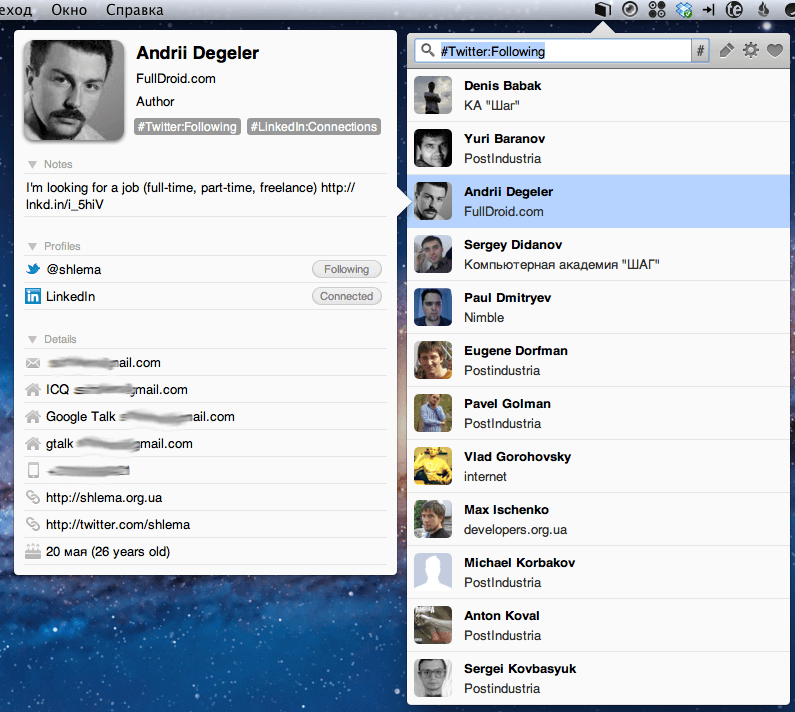This screenshot has height=712, width=795.
Task: Click the round circle menu bar icon
Action: 630,9
